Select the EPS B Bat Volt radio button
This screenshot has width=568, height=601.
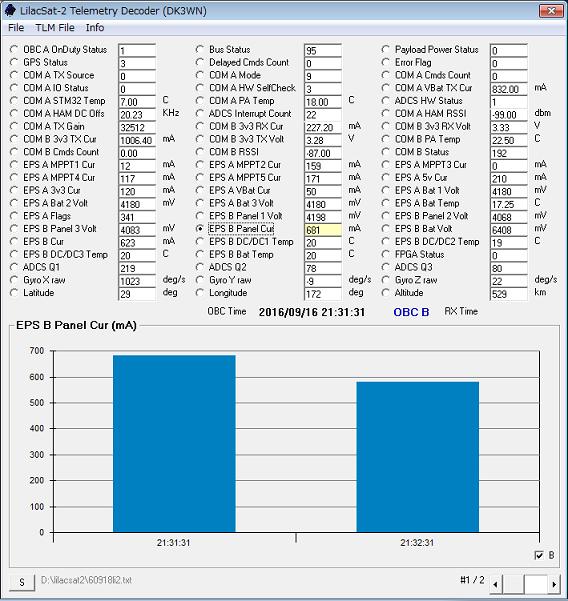[x=386, y=228]
